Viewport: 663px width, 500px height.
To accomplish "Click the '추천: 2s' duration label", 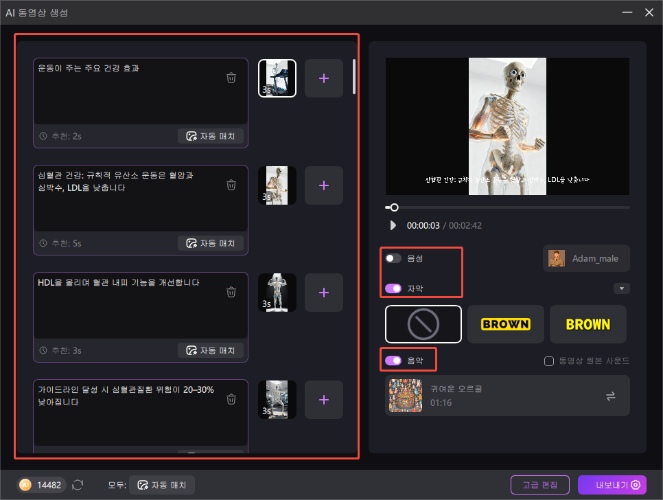I will [x=66, y=136].
